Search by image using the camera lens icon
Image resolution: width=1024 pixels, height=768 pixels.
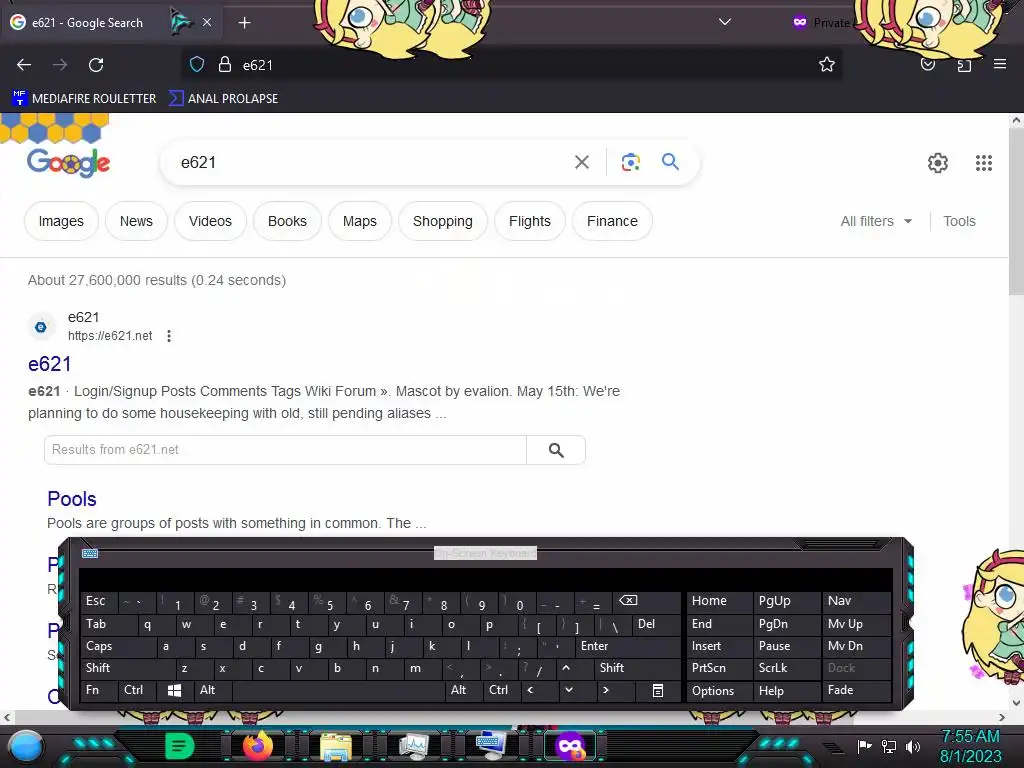[630, 162]
